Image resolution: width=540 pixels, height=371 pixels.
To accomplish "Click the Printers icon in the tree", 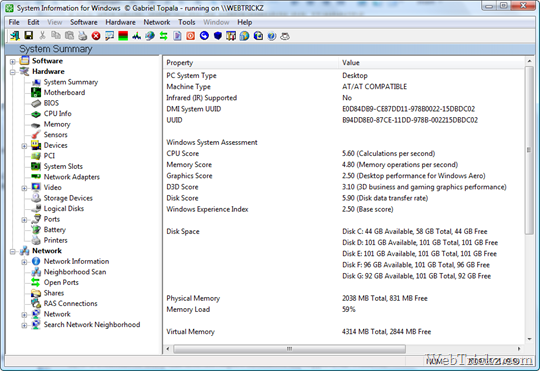I will [36, 240].
